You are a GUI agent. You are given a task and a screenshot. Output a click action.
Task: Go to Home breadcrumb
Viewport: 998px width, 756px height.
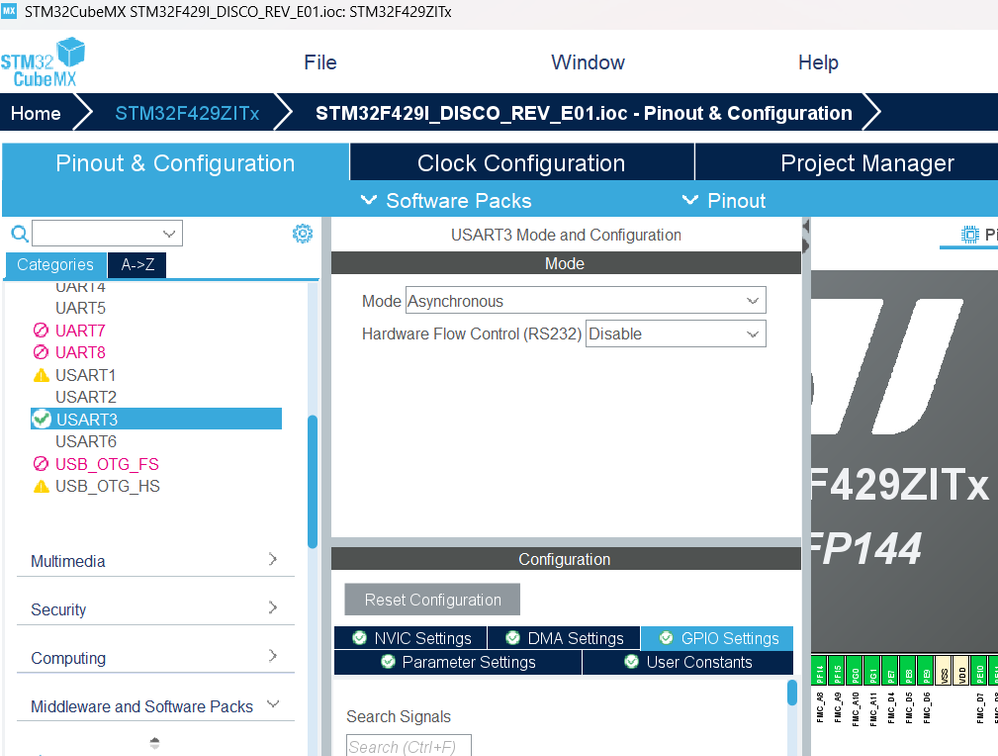36,113
